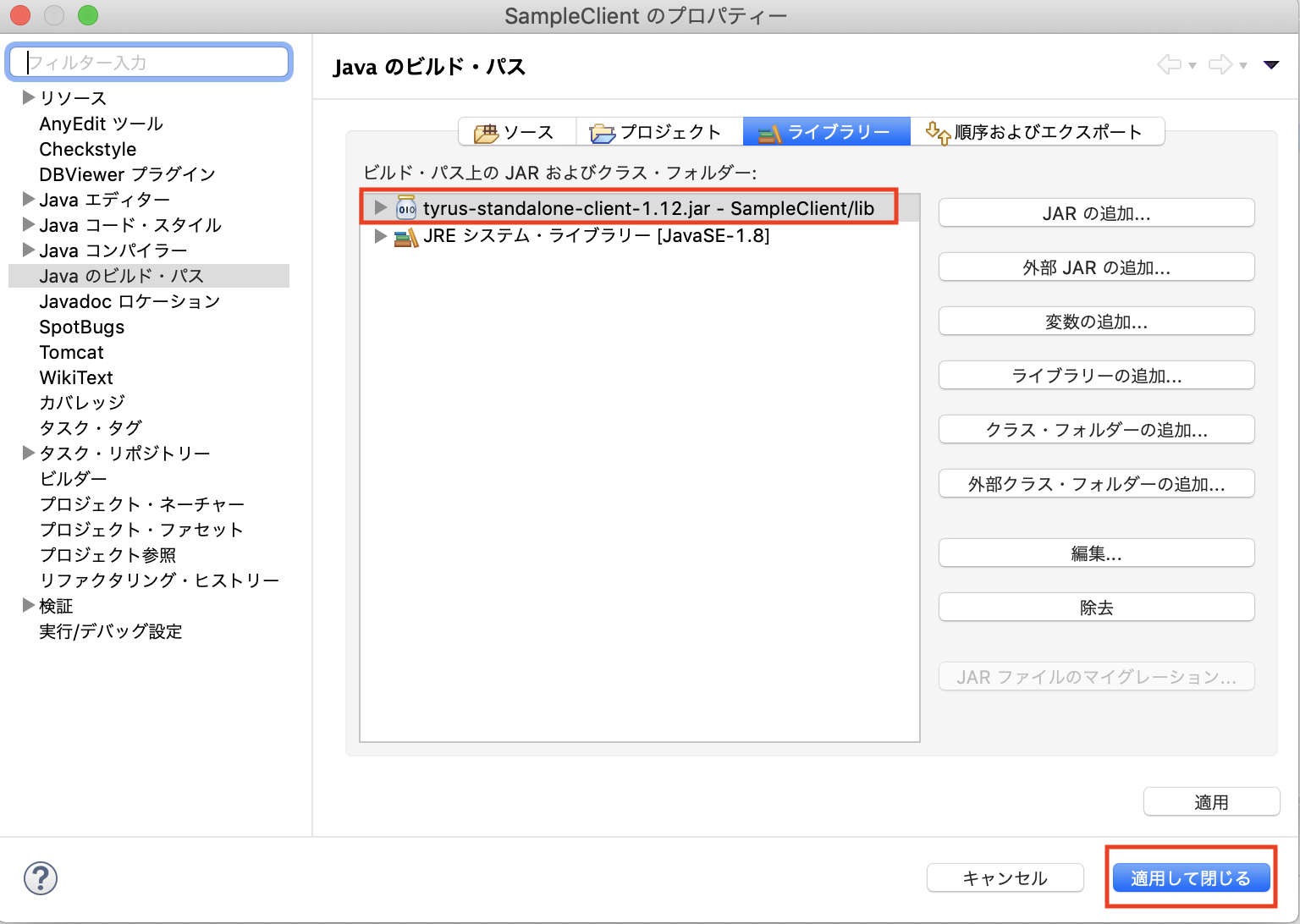Open the 順序およびエクスポート tab
This screenshot has height=924, width=1300.
(1038, 132)
